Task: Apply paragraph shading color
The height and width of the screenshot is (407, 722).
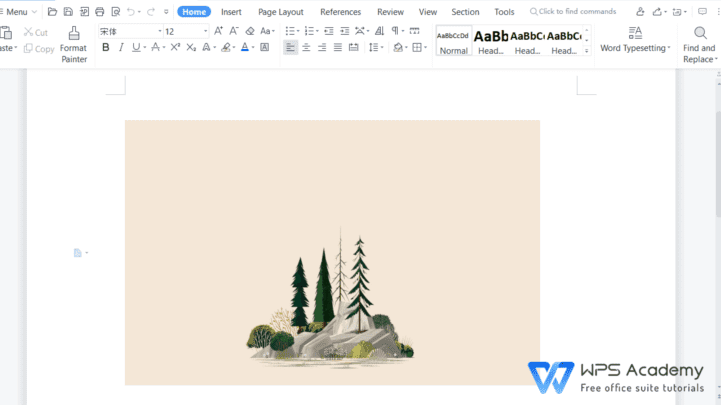Action: pos(398,47)
